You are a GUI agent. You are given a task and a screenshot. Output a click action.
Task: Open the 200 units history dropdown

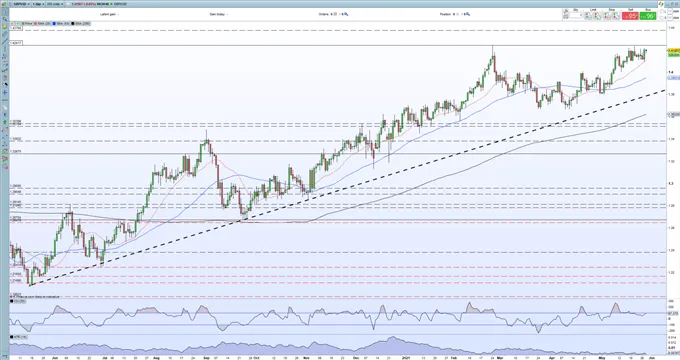55,4
